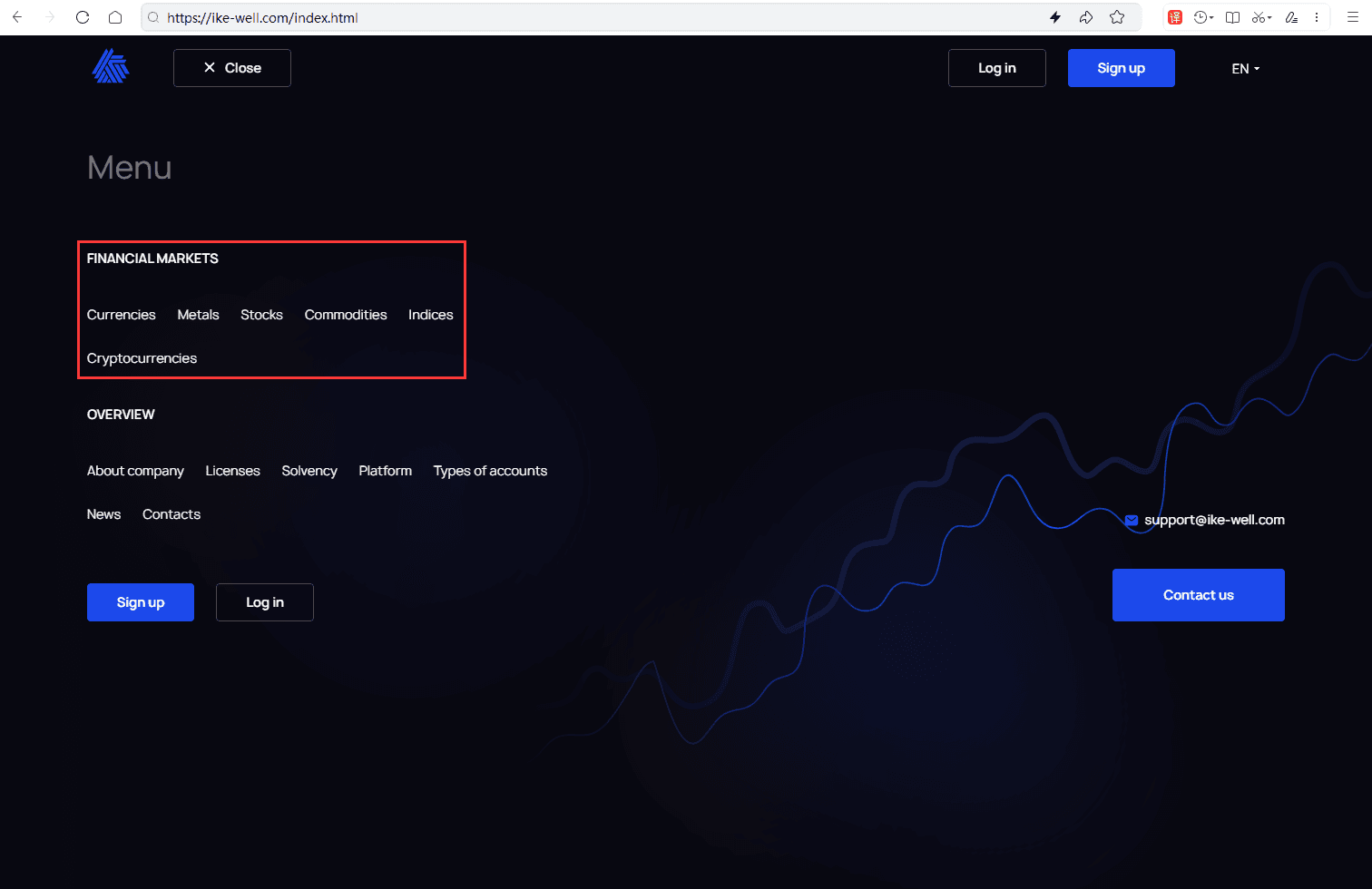
Task: Click Log in button below the menu
Action: click(265, 602)
